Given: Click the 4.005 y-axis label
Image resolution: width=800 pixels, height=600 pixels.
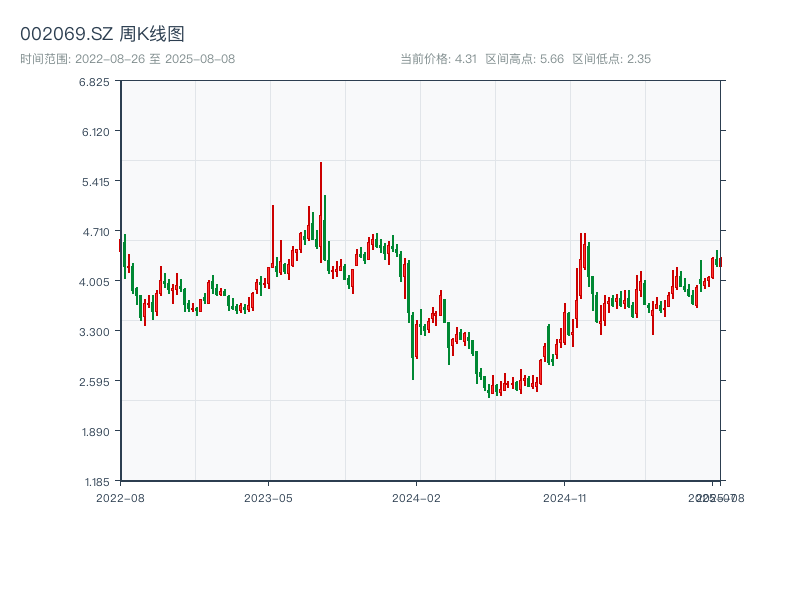Looking at the screenshot, I should [94, 282].
